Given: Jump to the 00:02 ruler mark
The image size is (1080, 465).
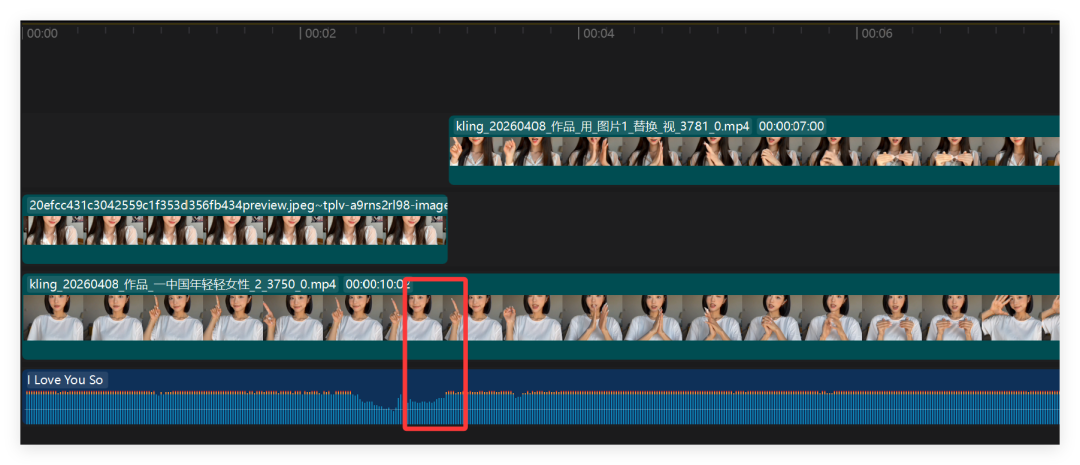Looking at the screenshot, I should [320, 33].
